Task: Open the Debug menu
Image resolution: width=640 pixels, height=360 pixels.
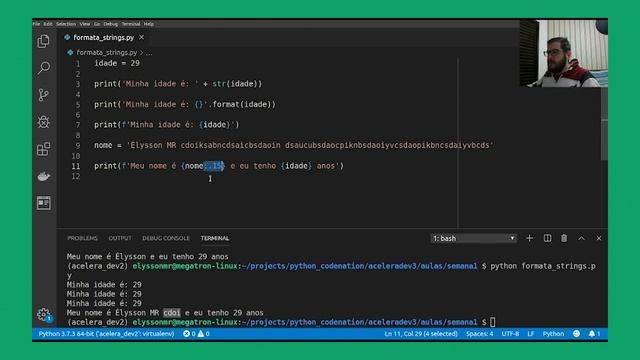Action: click(111, 24)
